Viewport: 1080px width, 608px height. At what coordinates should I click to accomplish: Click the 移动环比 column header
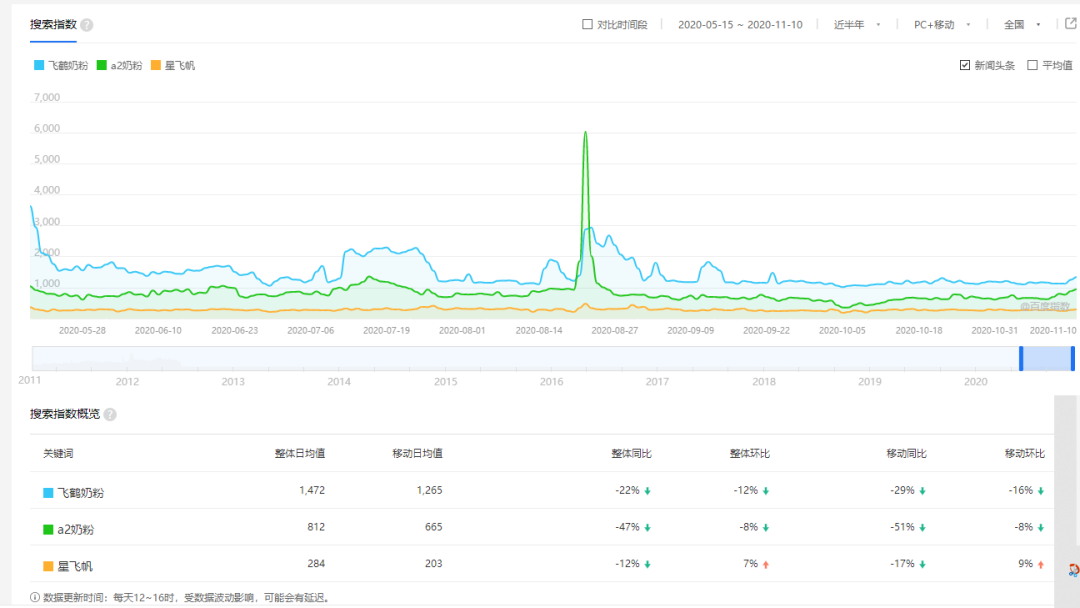1024,454
